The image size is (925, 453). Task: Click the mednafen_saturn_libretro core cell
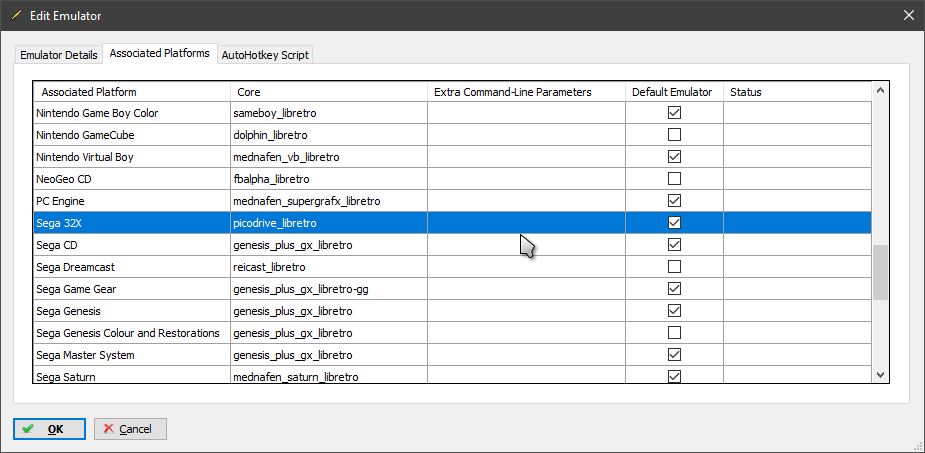329,375
